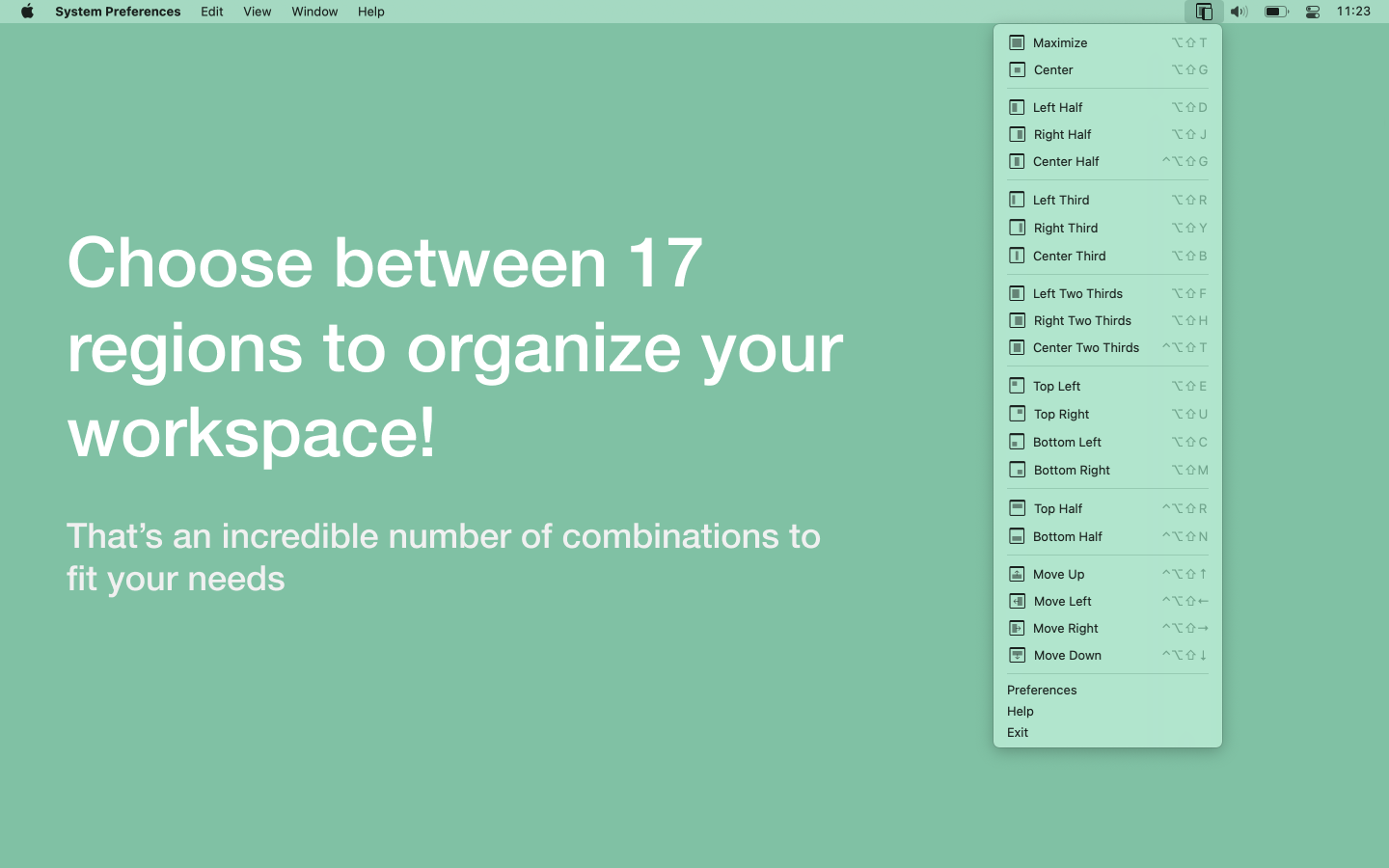1389x868 pixels.
Task: Select the Move Up label
Action: point(1059,574)
